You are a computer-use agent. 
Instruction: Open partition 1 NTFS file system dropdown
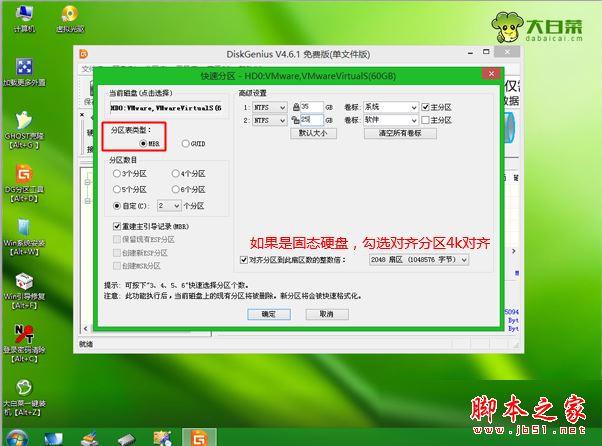(x=270, y=107)
